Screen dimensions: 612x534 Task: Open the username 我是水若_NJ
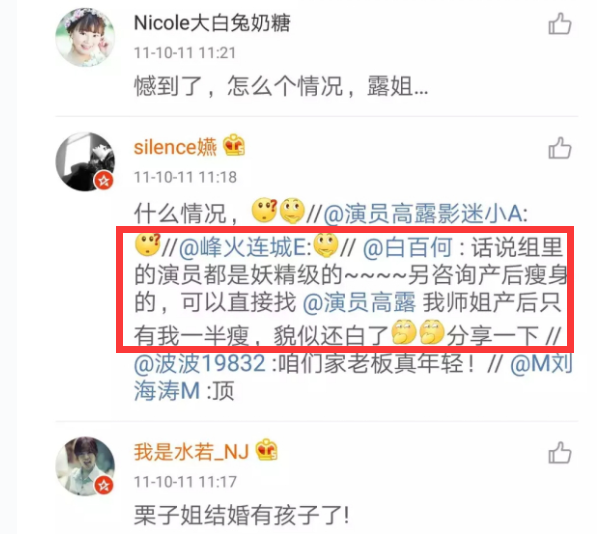pos(191,452)
